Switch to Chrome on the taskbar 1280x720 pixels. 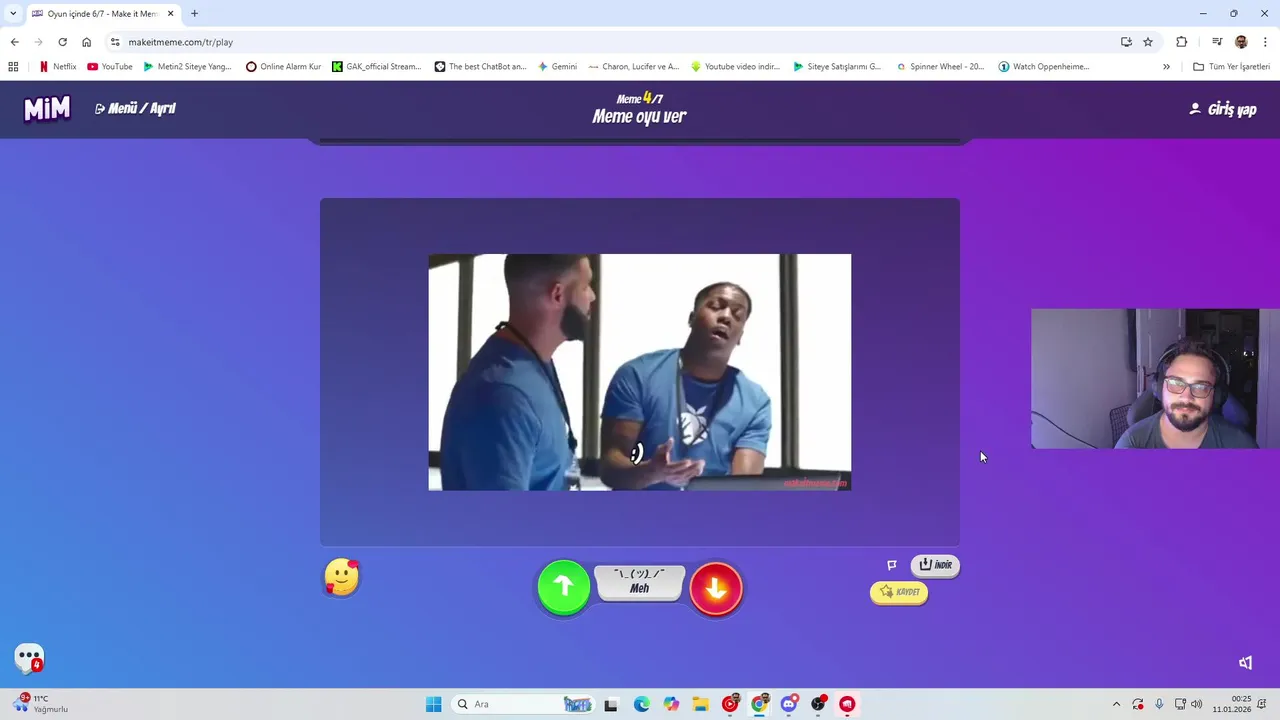click(x=759, y=704)
